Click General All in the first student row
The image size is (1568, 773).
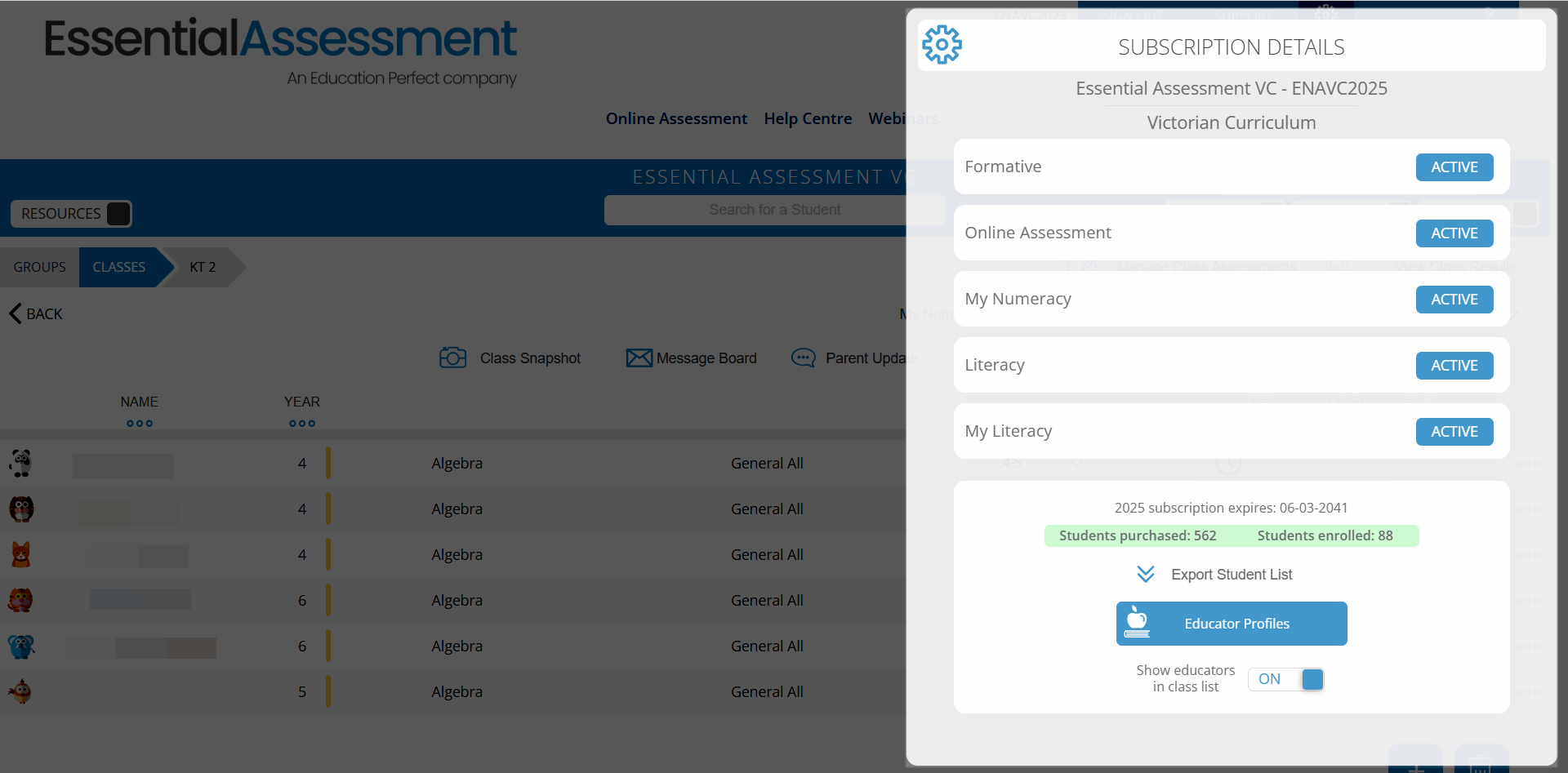click(x=767, y=463)
